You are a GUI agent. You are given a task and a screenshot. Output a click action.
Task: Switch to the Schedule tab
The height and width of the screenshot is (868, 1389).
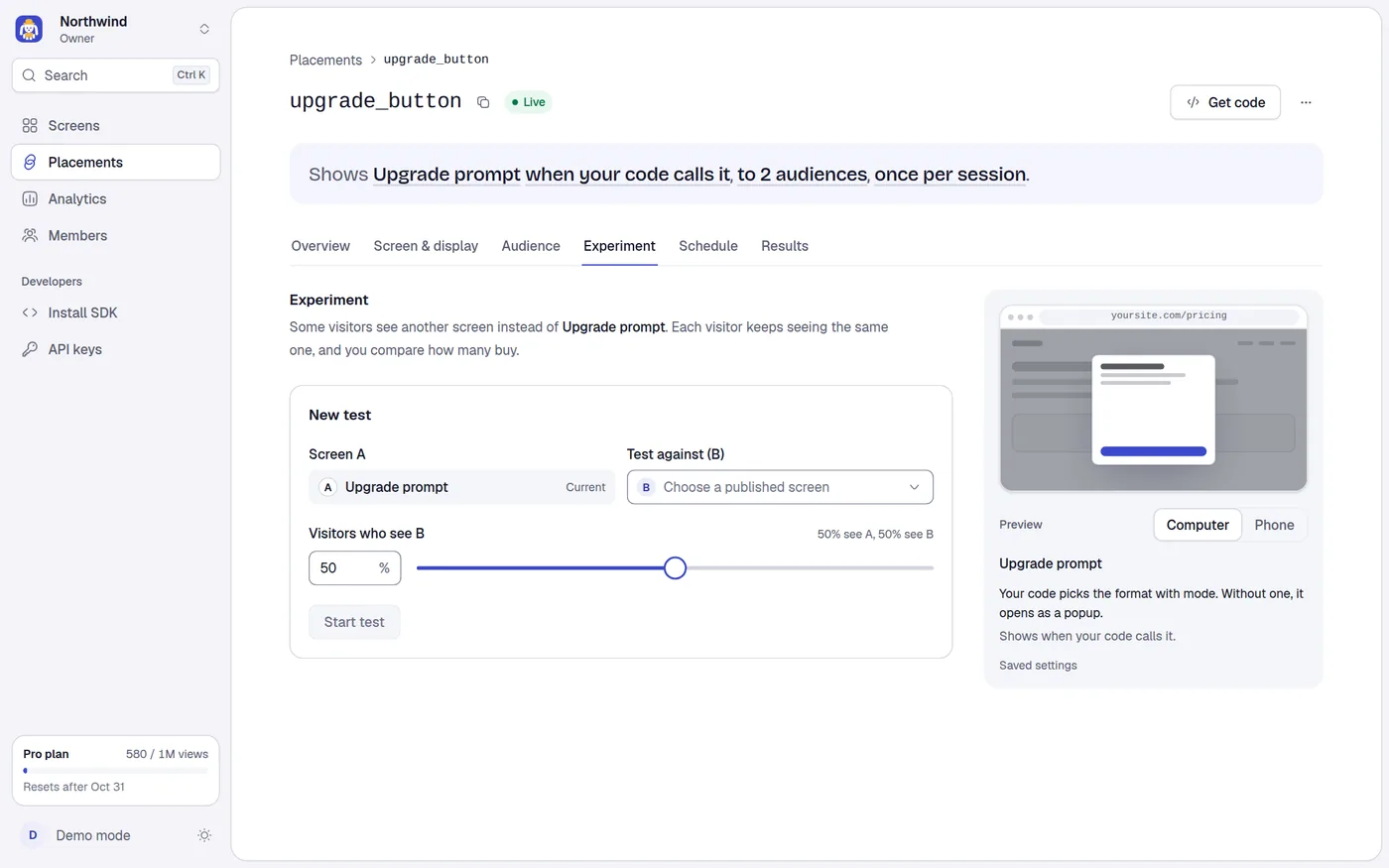click(708, 246)
